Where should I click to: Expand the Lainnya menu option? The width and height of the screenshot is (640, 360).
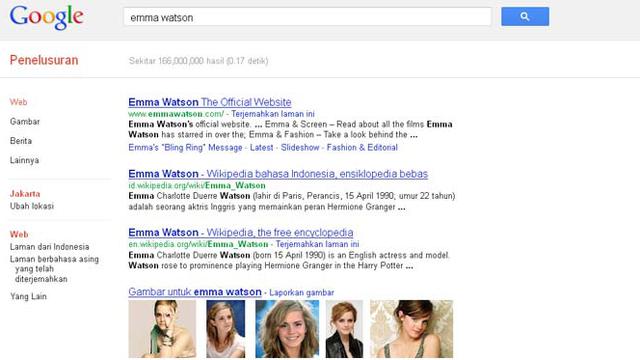[x=24, y=160]
